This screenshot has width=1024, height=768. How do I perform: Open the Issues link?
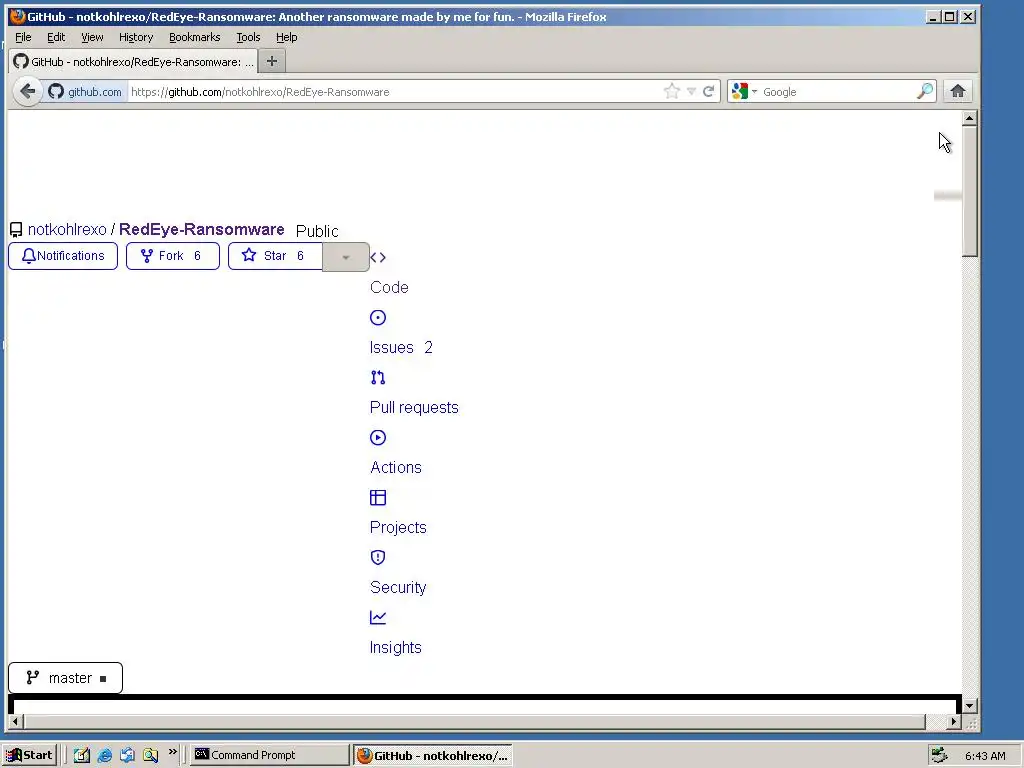coord(392,347)
